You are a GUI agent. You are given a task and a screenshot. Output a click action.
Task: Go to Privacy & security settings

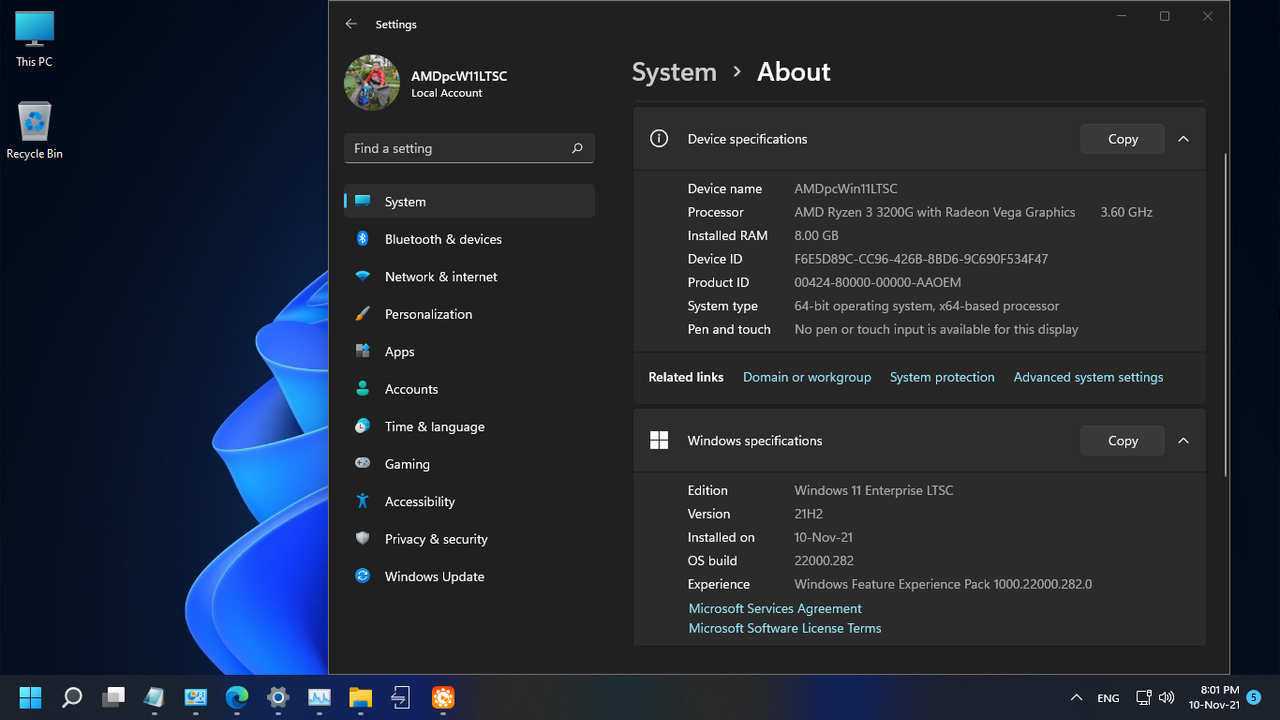436,539
